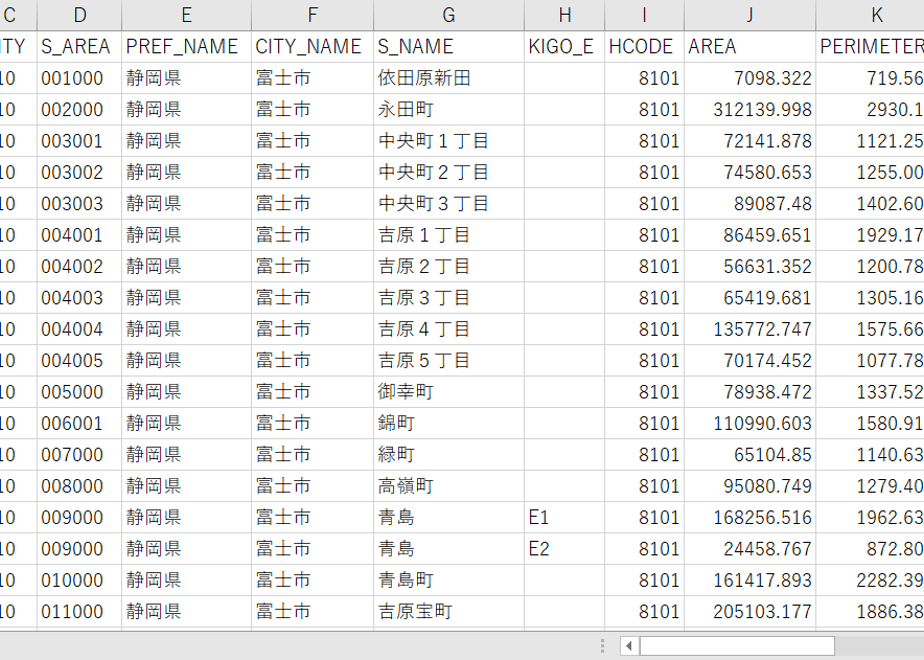The width and height of the screenshot is (924, 660).
Task: Select S_AREA cell 010000
Action: click(x=80, y=580)
